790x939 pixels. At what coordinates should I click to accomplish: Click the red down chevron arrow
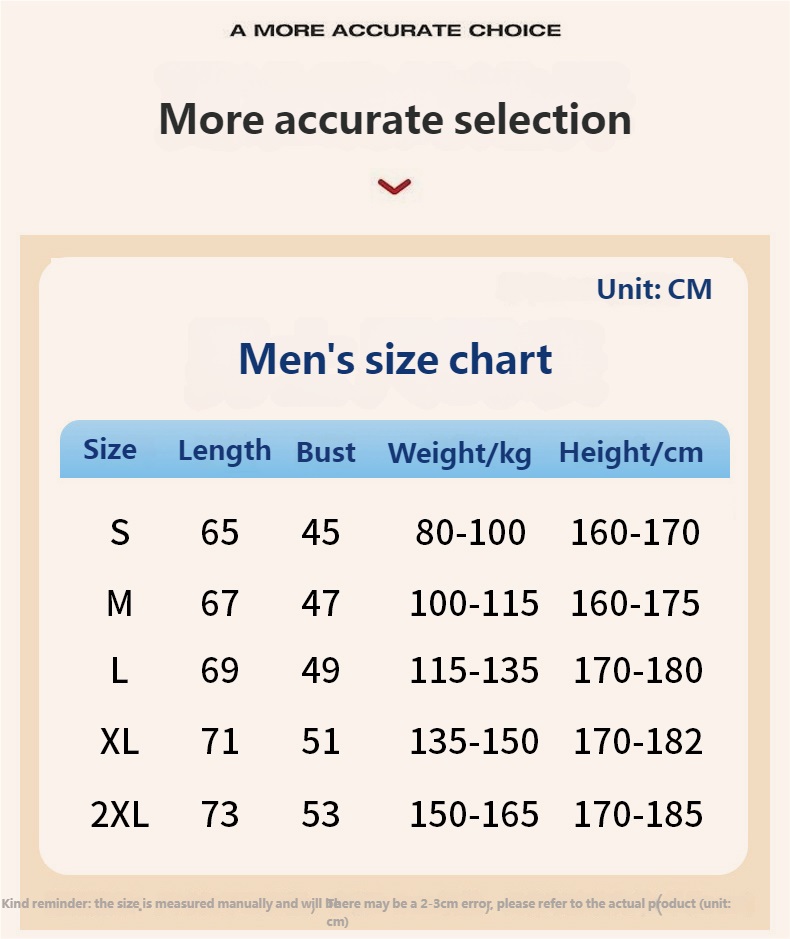(395, 186)
